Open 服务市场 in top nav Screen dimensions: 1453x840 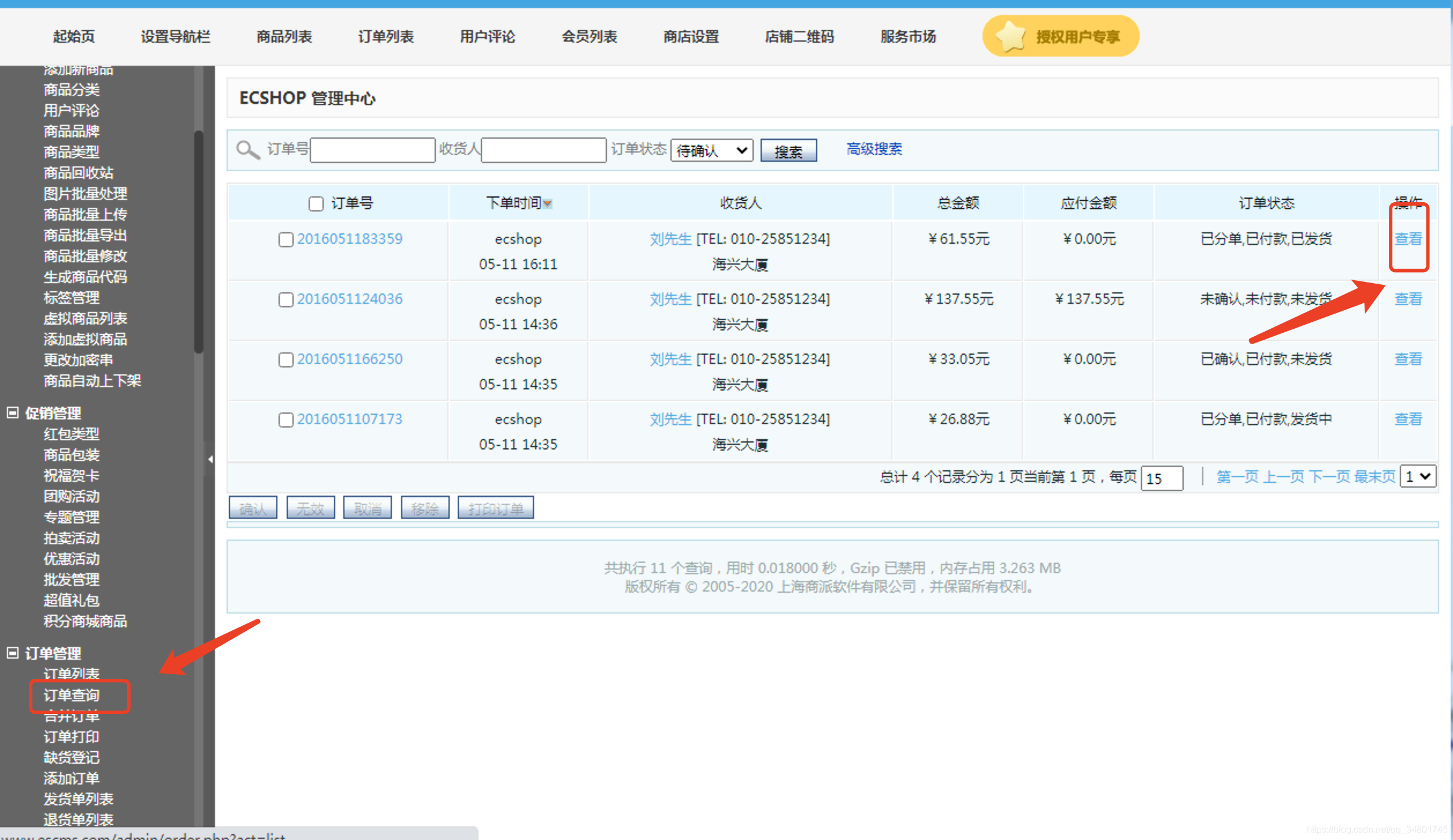[x=908, y=36]
